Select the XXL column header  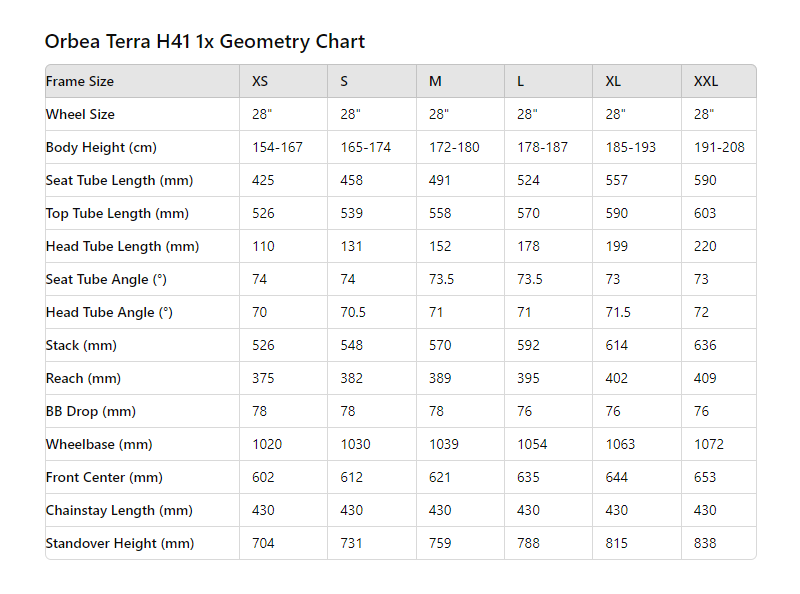point(706,81)
